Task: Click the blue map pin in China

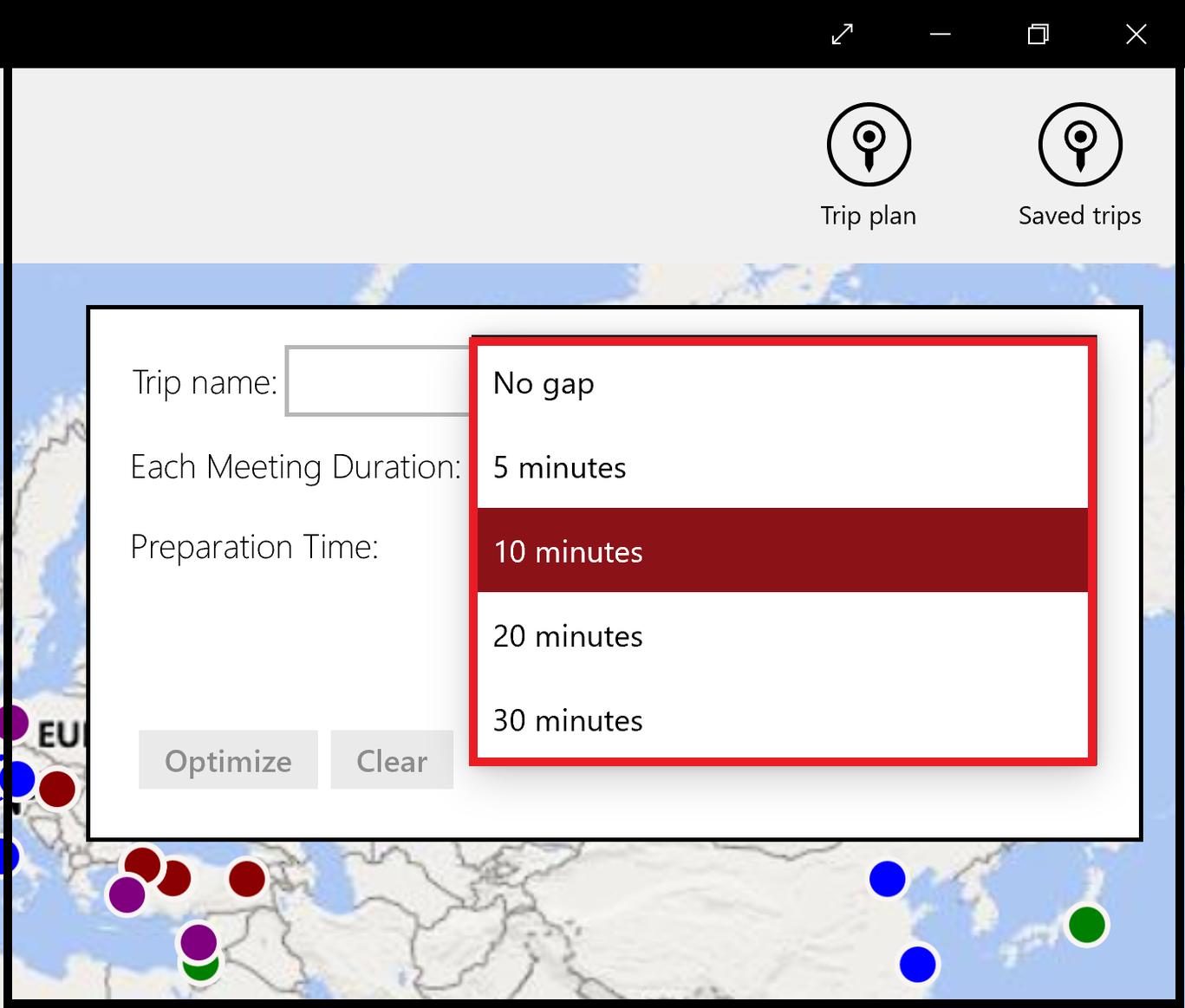Action: (x=887, y=879)
